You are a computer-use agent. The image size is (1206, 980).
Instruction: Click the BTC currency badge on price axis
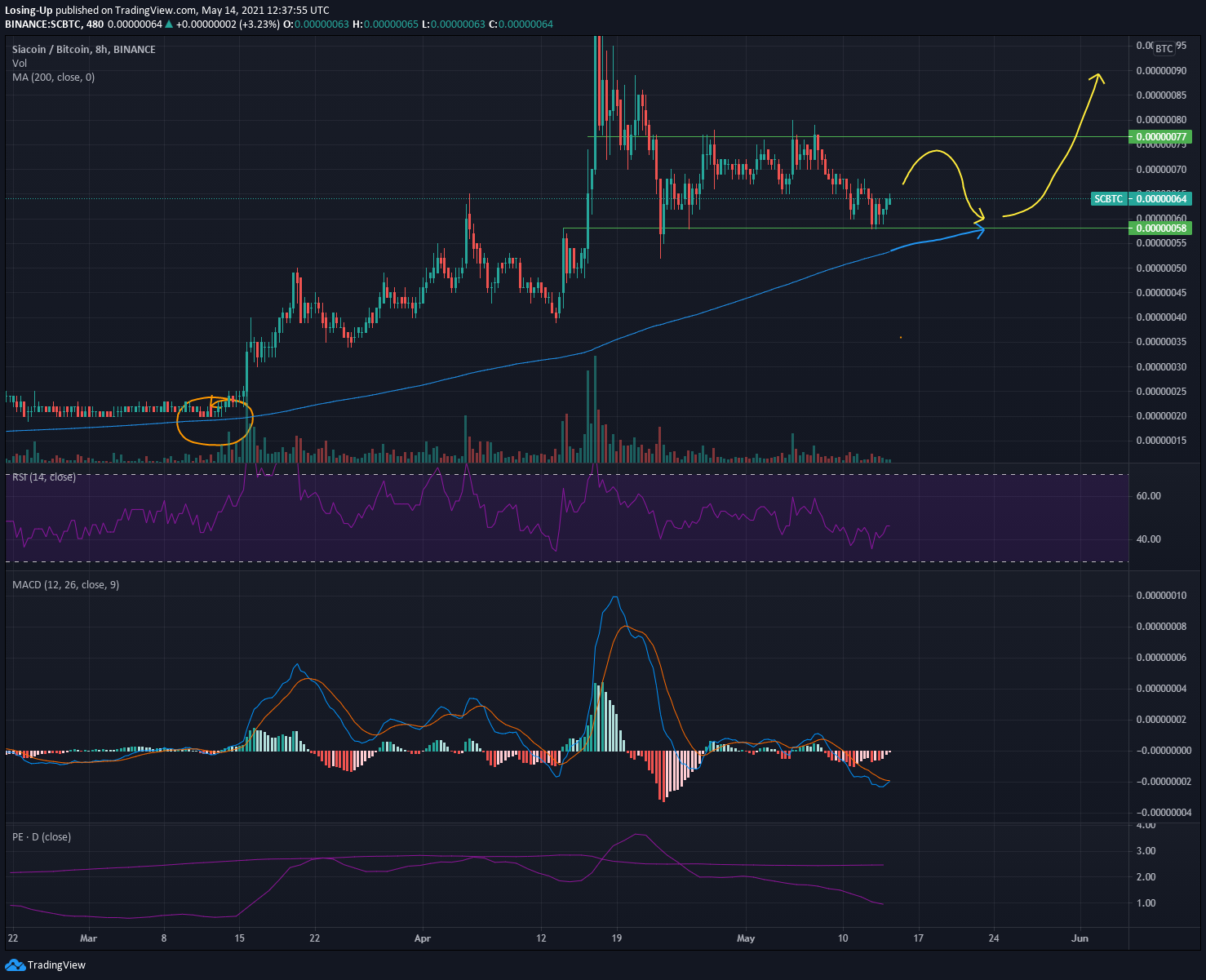[x=1164, y=49]
